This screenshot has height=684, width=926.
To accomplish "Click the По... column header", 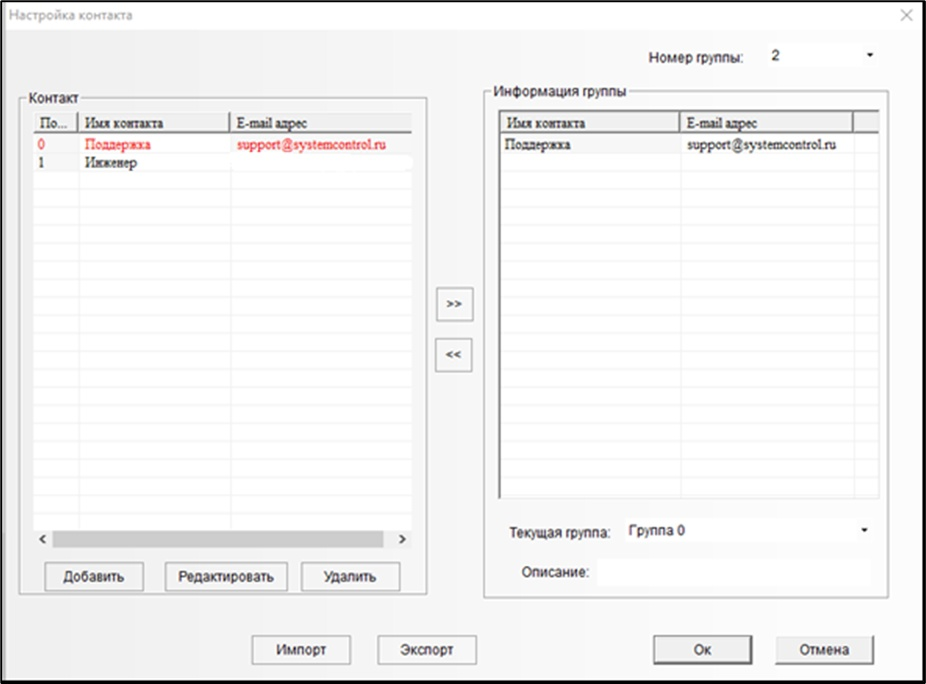I will pos(56,123).
